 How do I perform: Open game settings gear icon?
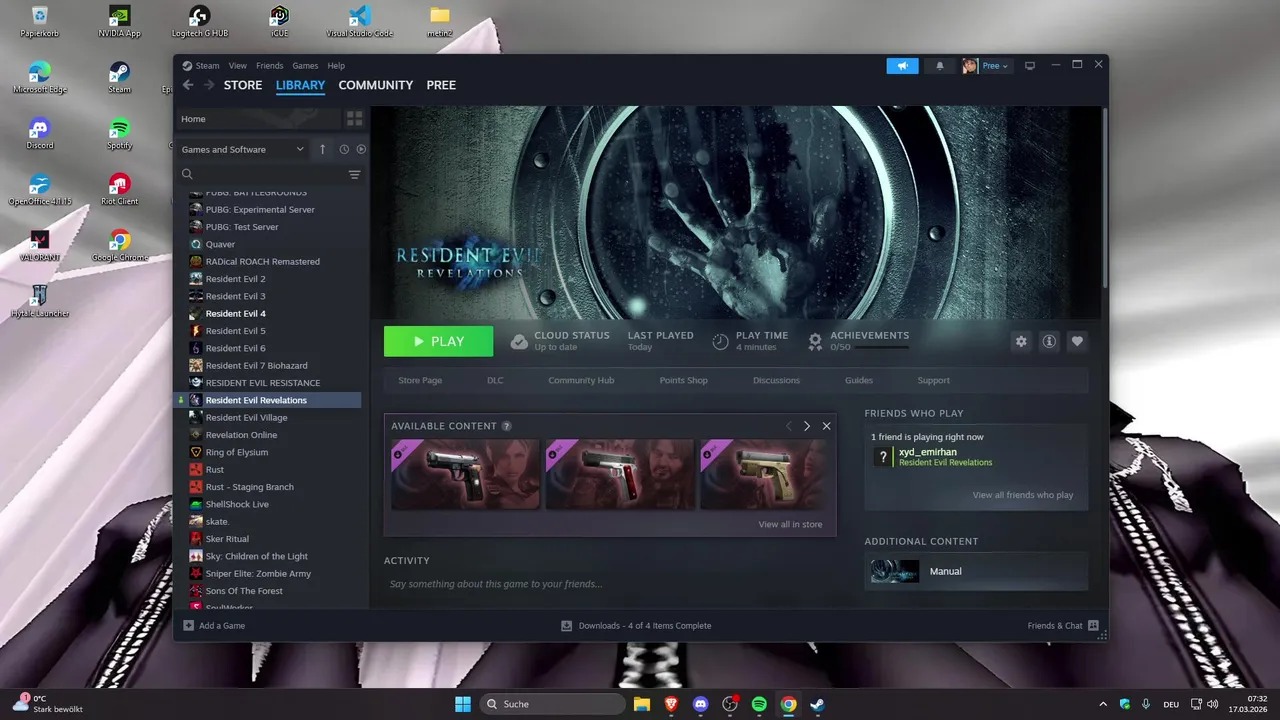click(x=1021, y=341)
